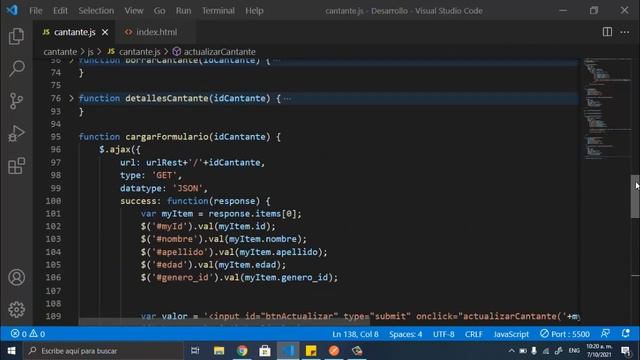The height and width of the screenshot is (360, 640).
Task: Click the cantante folder breadcrumb
Action: click(60, 52)
